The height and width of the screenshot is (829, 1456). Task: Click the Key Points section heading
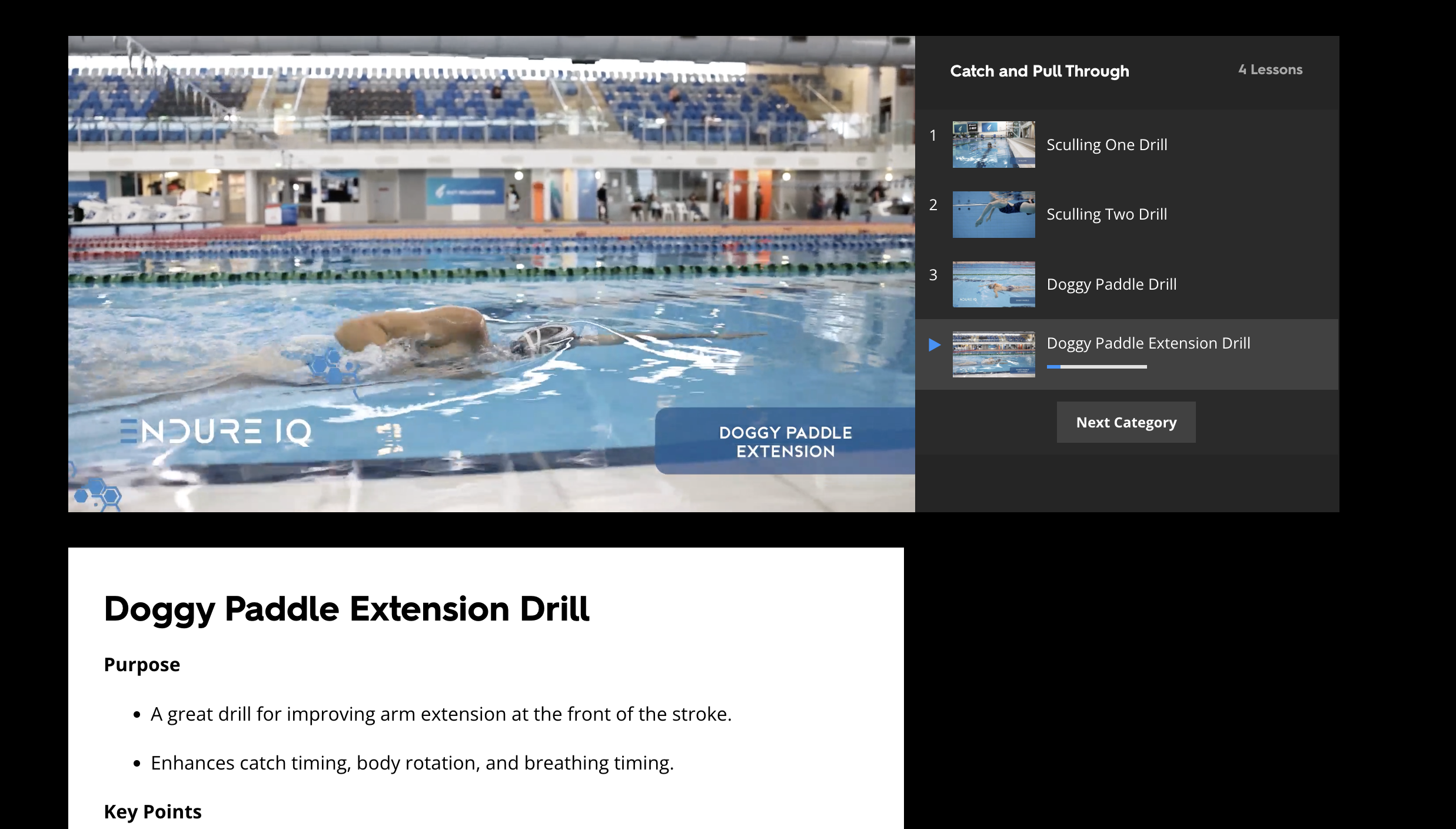152,811
